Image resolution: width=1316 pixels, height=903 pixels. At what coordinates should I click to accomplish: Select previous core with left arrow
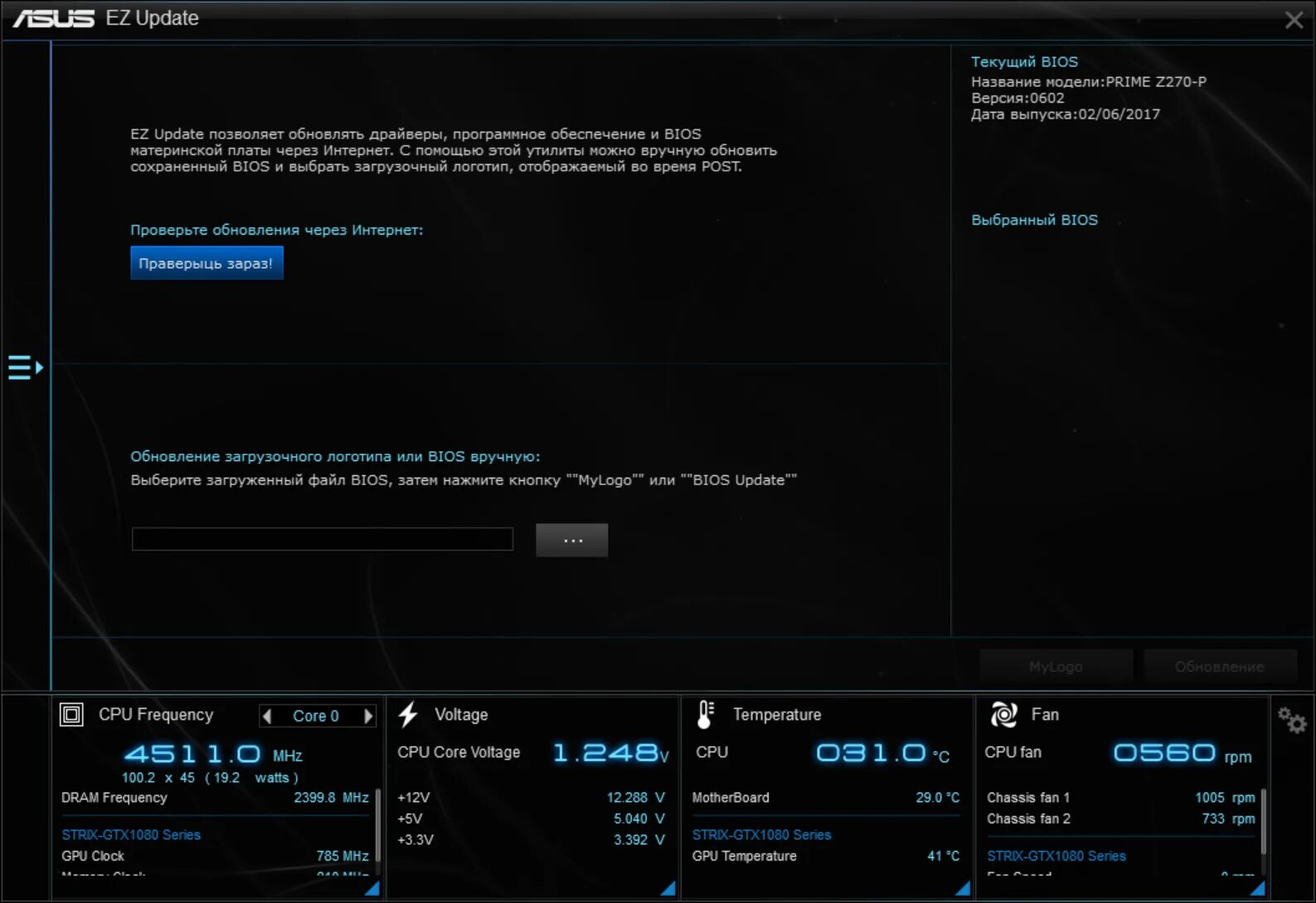(x=267, y=716)
